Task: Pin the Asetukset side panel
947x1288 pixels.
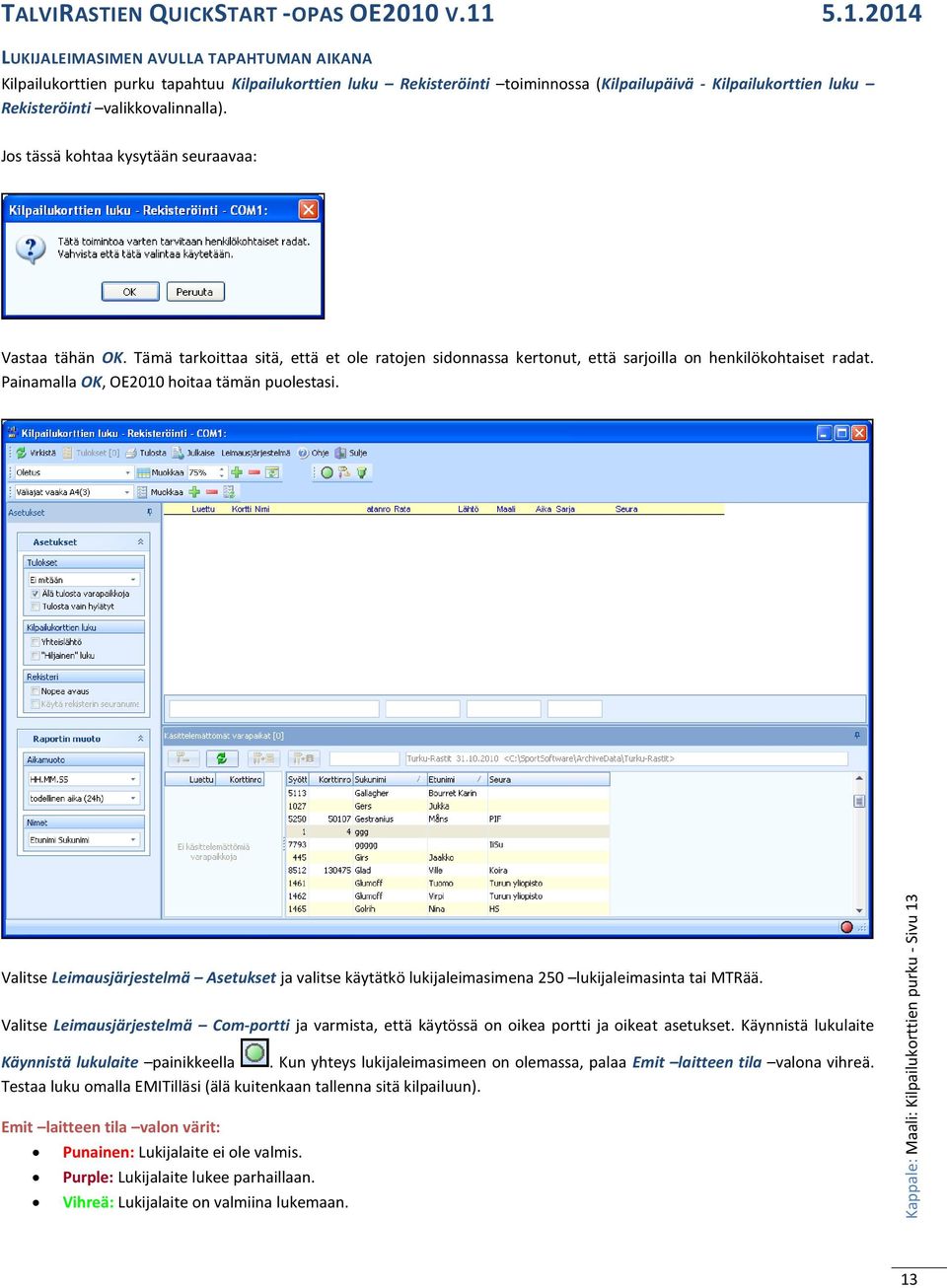Action: tap(150, 513)
